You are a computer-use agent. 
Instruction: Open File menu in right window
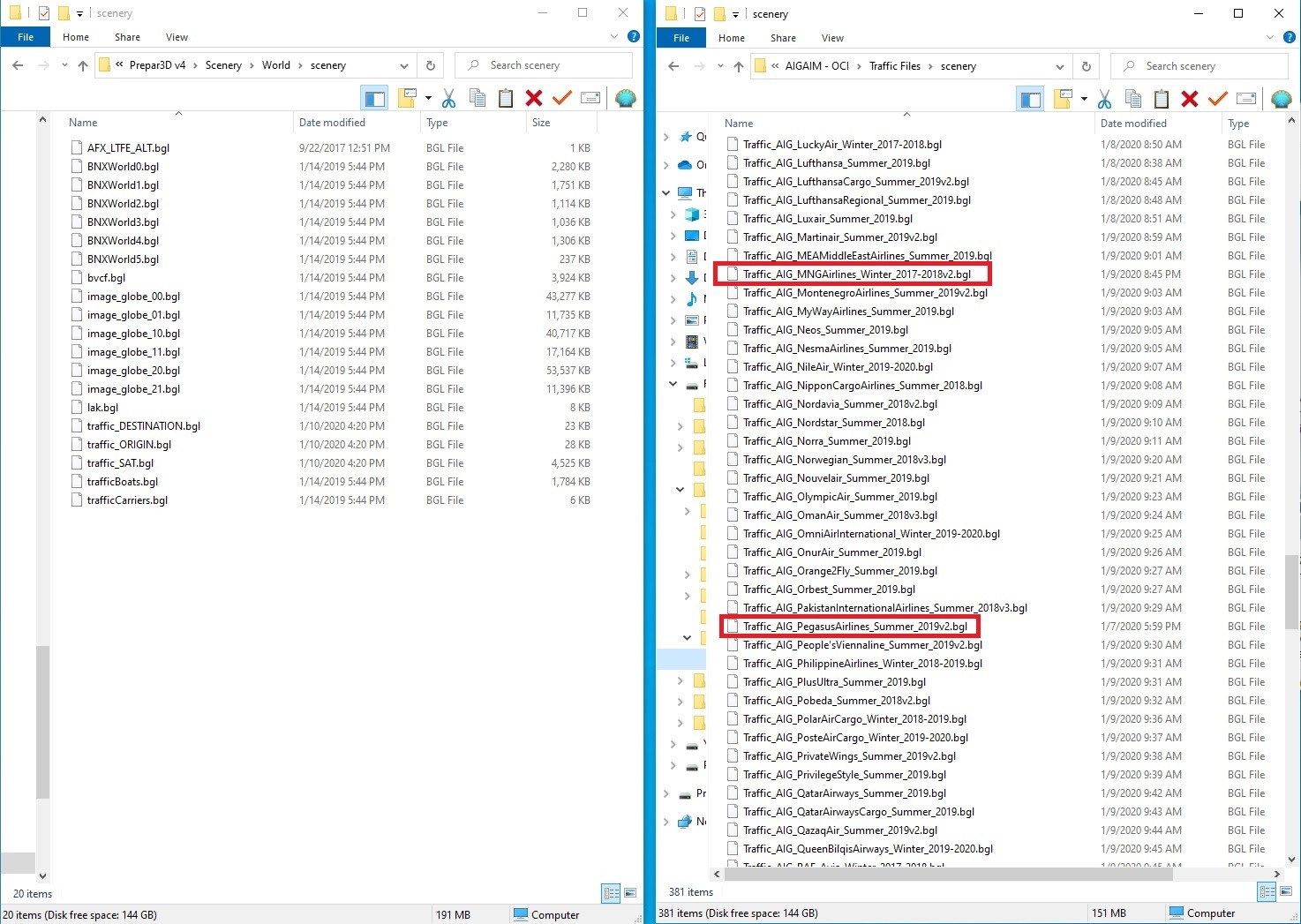tap(681, 38)
